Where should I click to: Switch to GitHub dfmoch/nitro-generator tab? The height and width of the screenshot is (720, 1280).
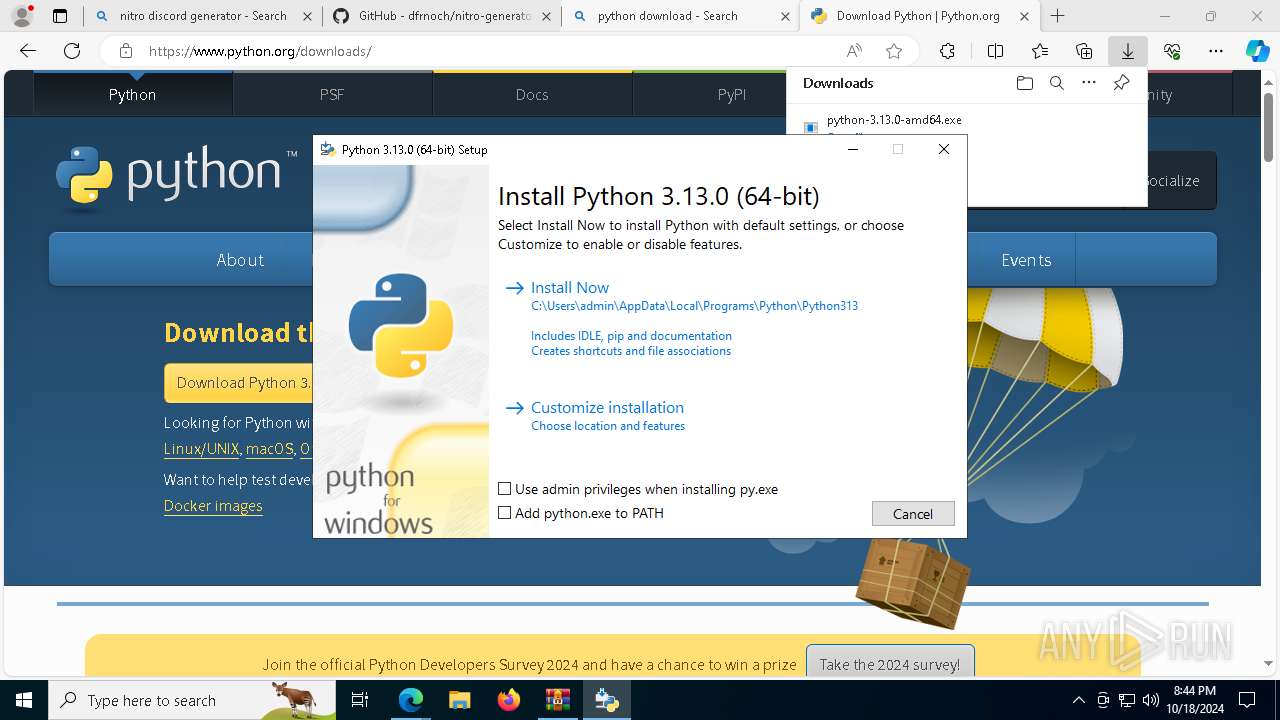point(441,16)
